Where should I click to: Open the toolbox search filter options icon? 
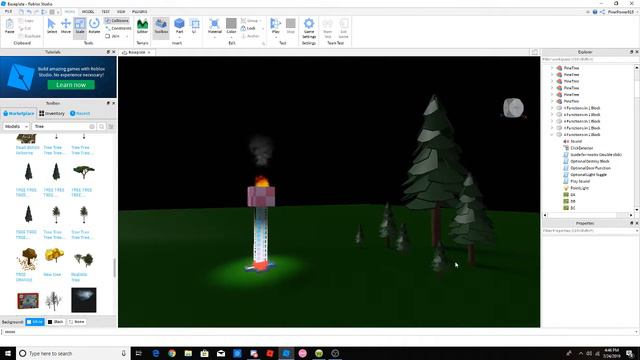(111, 127)
